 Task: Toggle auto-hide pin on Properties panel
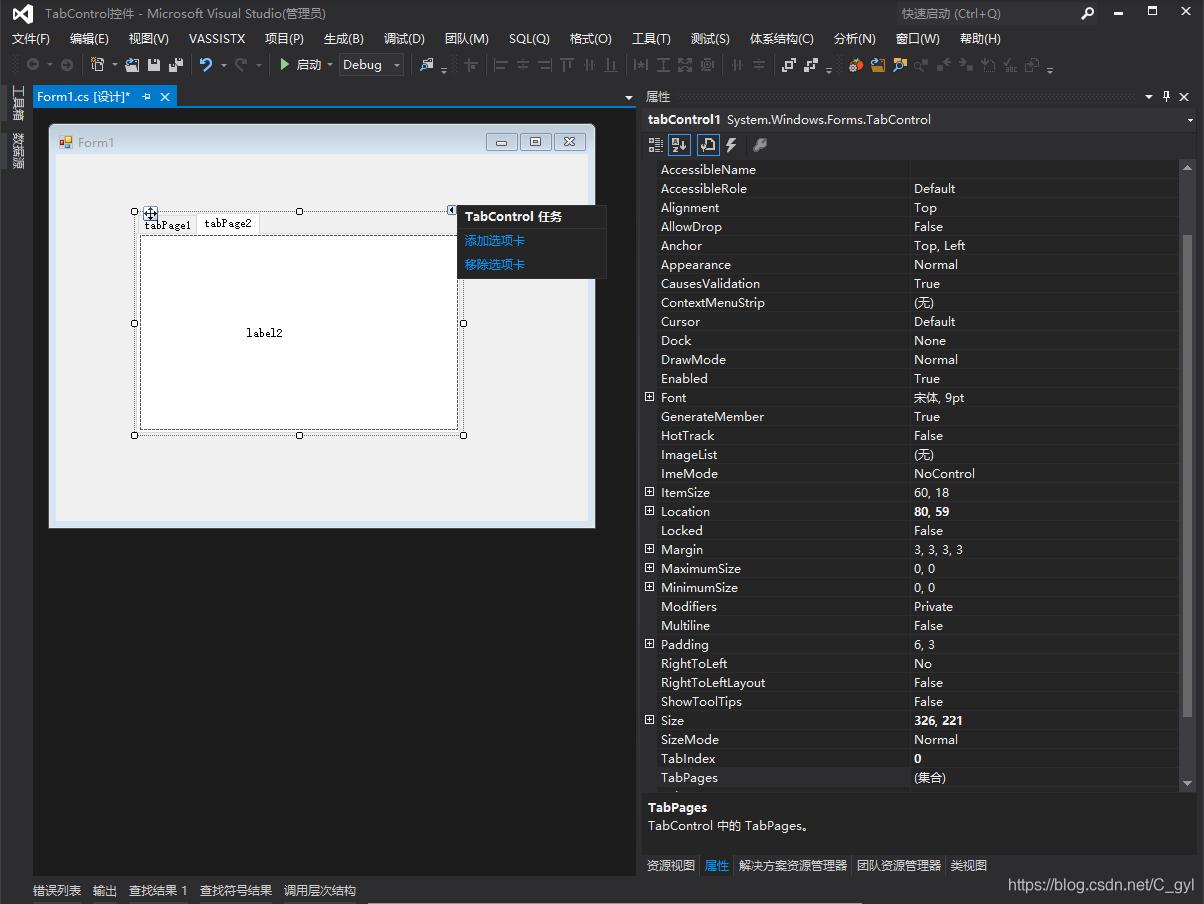[1166, 97]
